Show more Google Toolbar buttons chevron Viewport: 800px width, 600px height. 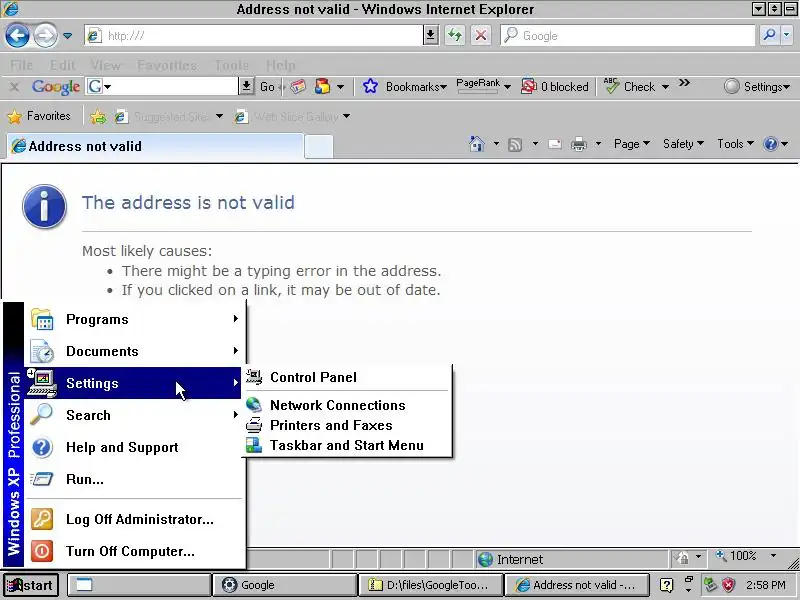pyautogui.click(x=684, y=83)
